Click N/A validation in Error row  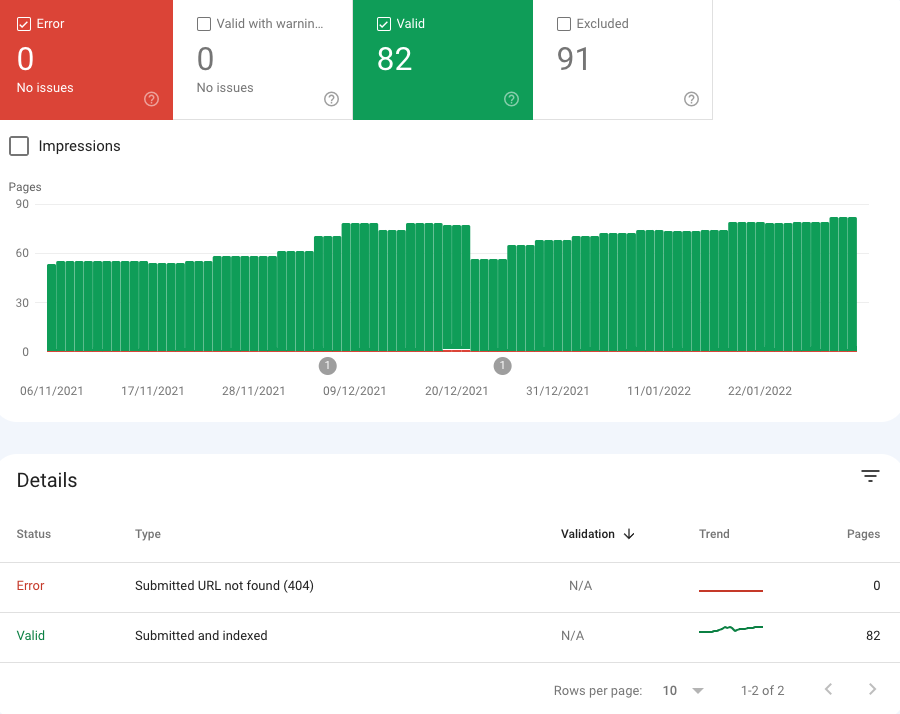(580, 585)
